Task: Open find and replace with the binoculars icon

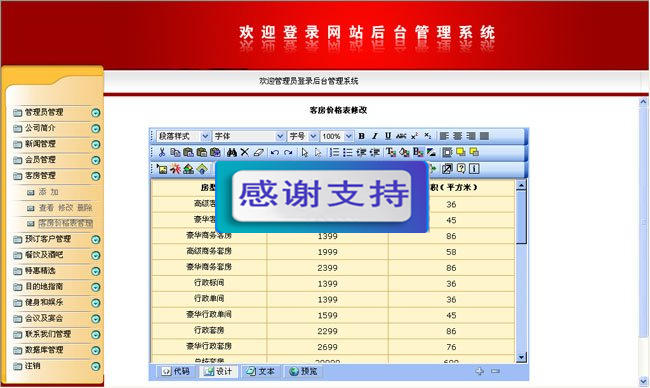Action: pos(232,152)
